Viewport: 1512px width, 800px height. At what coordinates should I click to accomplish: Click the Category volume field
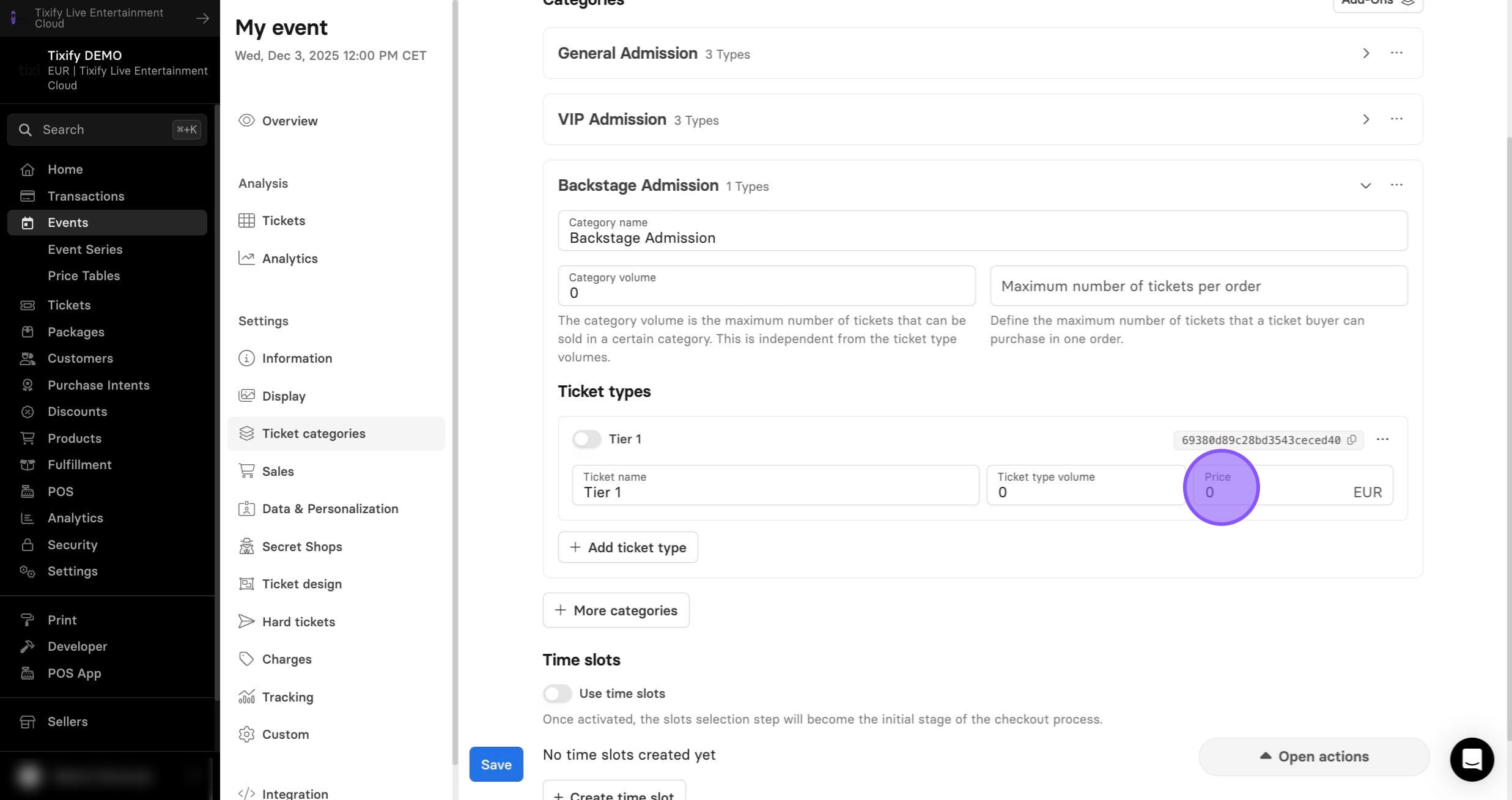766,286
